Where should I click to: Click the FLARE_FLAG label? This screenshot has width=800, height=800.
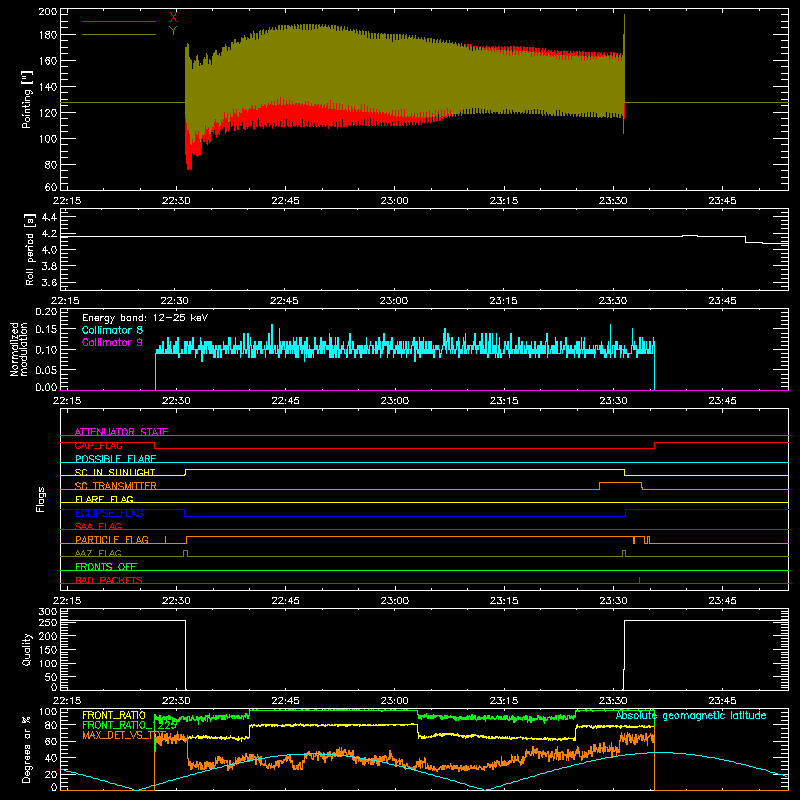pyautogui.click(x=104, y=499)
